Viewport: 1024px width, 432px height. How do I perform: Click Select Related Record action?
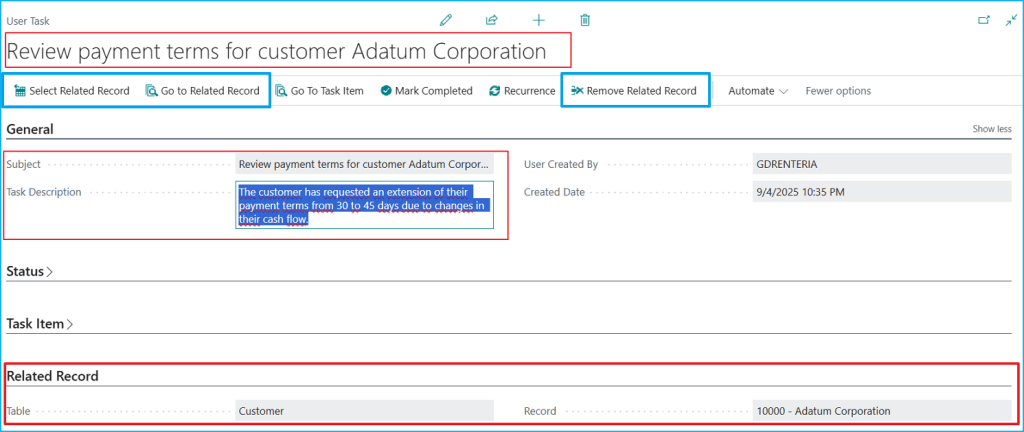point(71,91)
